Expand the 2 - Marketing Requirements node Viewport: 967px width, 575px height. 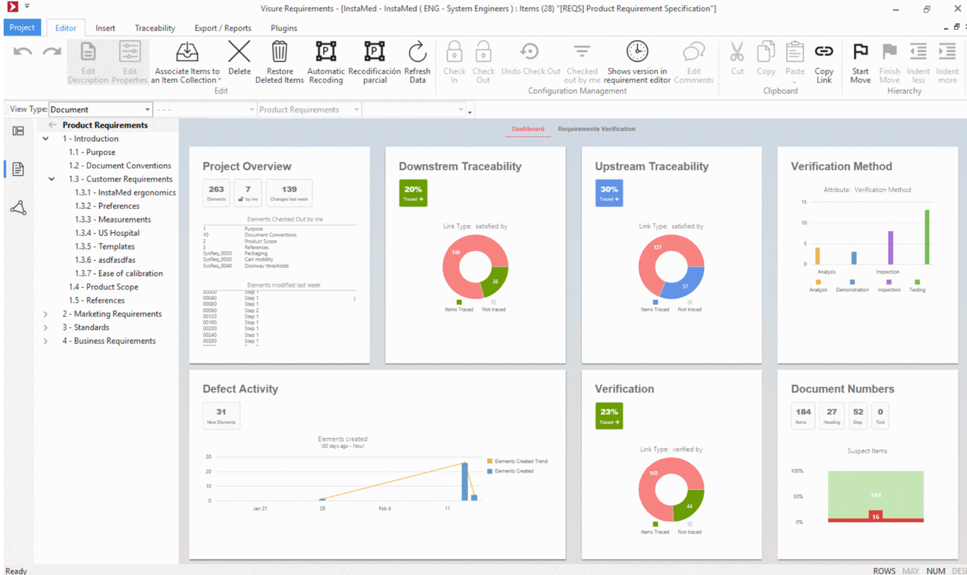point(46,314)
